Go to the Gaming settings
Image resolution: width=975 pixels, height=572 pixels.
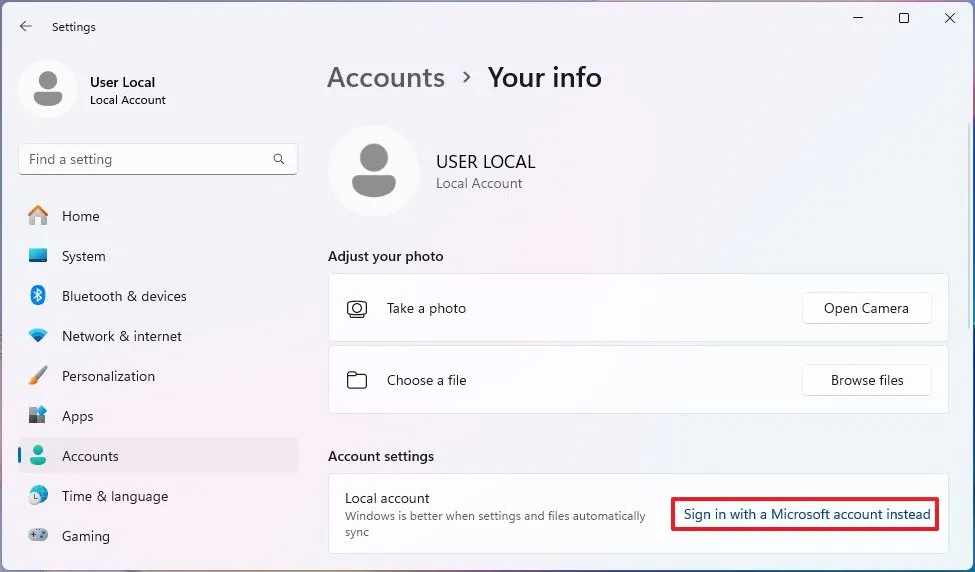point(158,535)
